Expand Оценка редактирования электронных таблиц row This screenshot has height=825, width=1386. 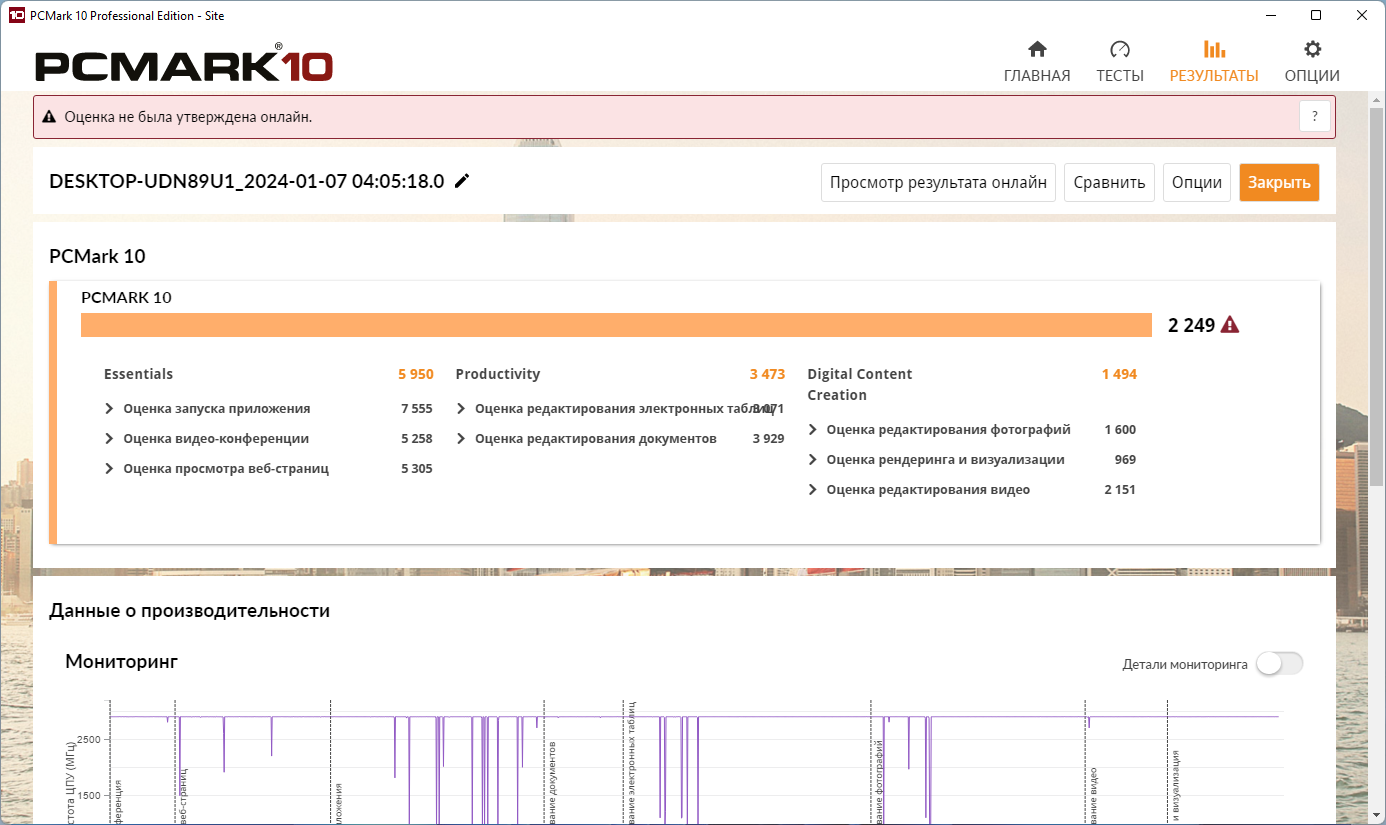[461, 409]
